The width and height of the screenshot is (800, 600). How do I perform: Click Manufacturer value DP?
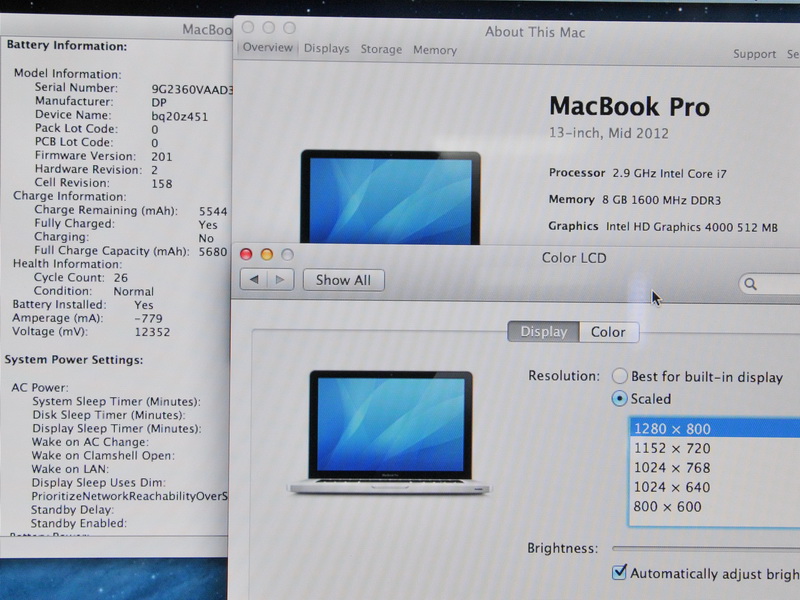point(159,103)
